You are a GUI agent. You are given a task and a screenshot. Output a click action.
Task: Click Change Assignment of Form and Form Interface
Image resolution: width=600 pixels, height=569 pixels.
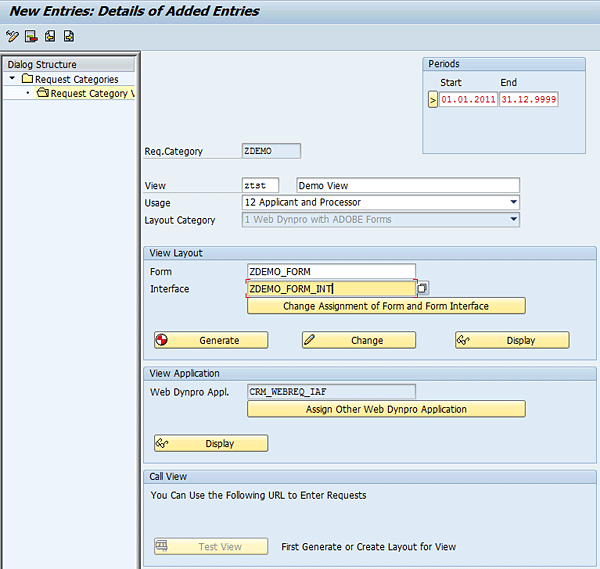click(x=386, y=306)
